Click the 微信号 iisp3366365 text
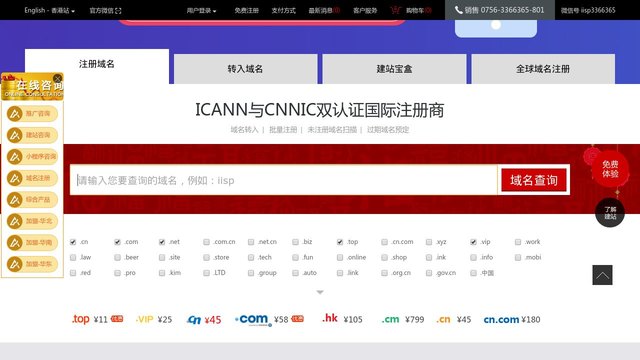This screenshot has width=640, height=360. (588, 10)
